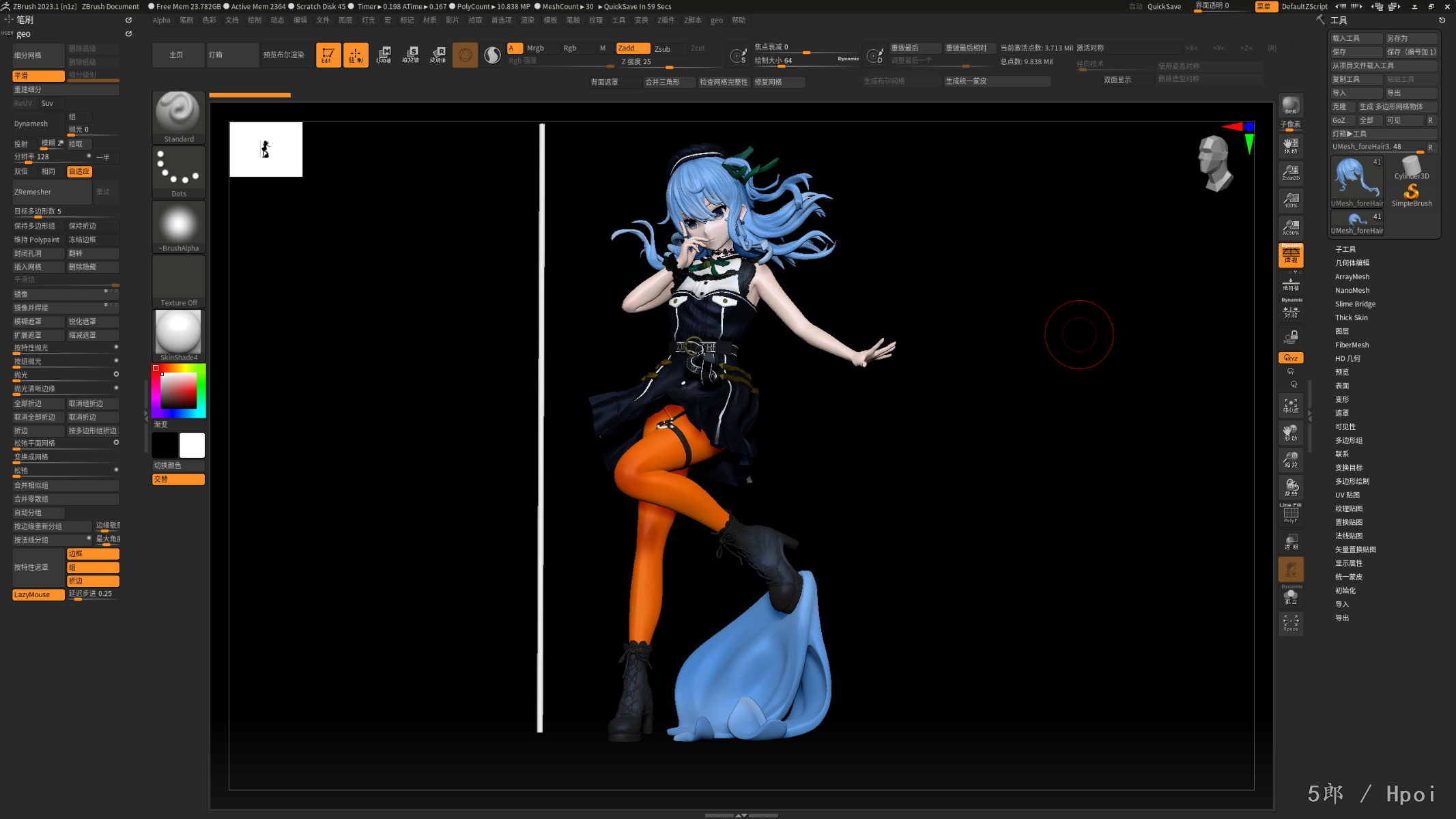Viewport: 1456px width, 819px height.
Task: Click the Zoom2D icon
Action: tap(1291, 173)
